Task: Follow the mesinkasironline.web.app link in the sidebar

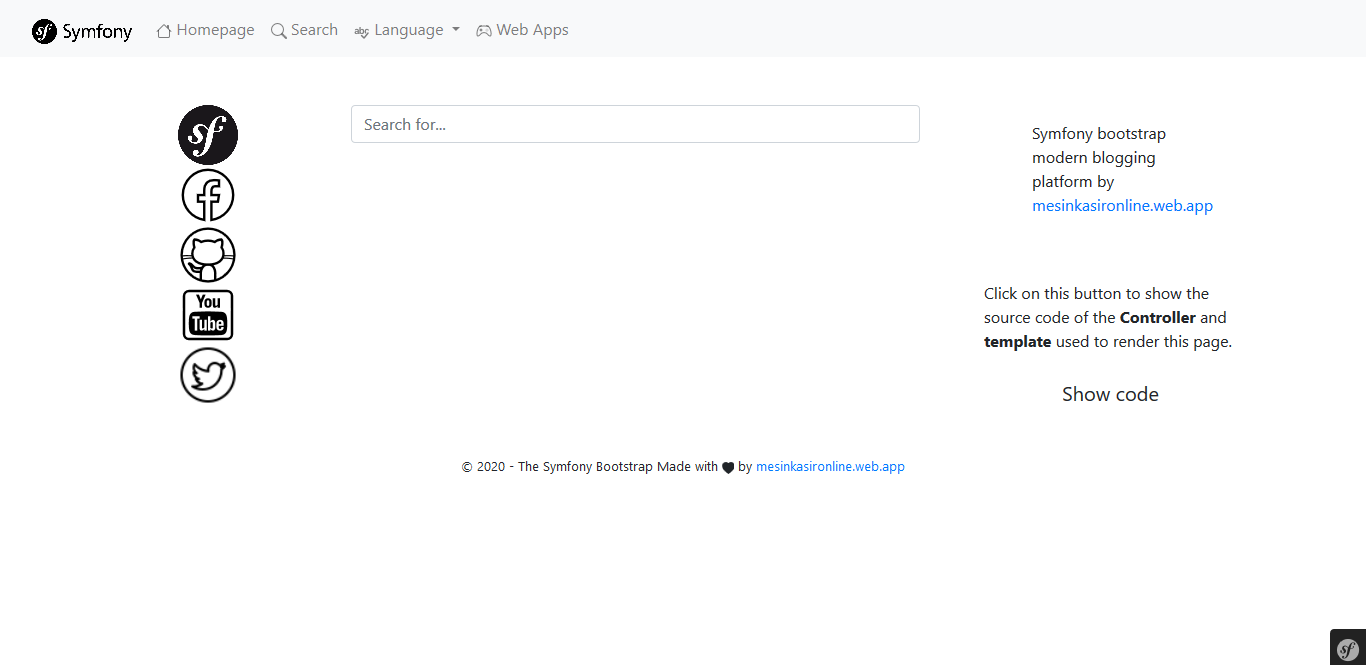Action: [x=1122, y=206]
